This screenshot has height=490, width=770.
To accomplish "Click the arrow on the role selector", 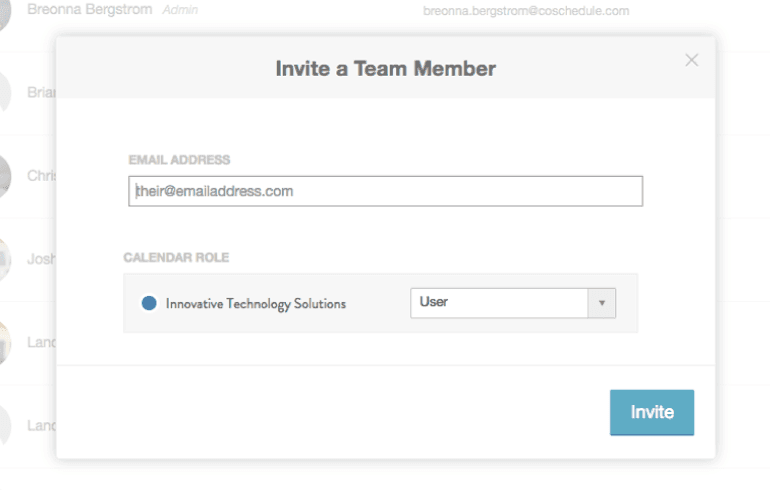I will point(602,302).
